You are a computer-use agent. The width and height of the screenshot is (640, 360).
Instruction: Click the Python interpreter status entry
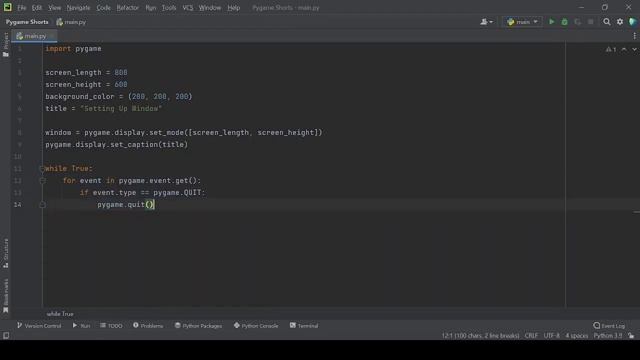608,336
